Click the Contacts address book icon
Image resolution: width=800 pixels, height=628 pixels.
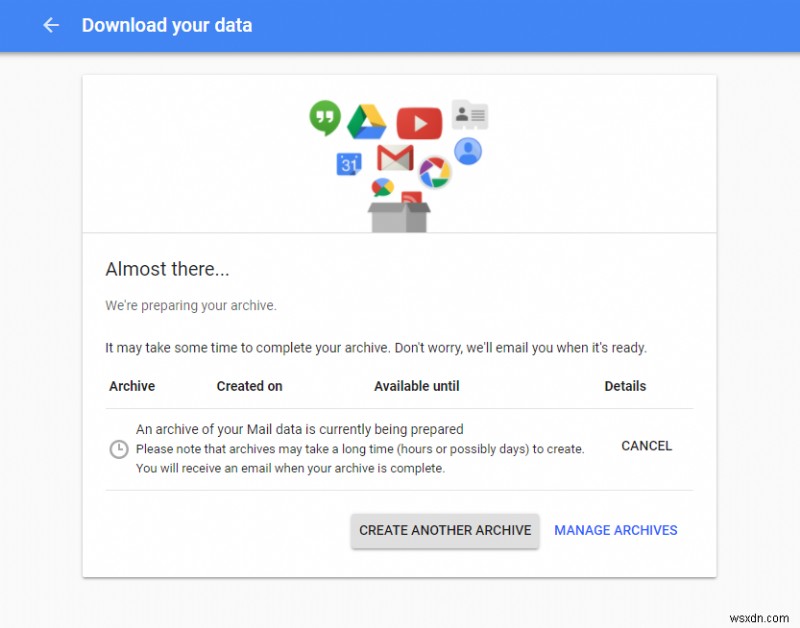click(x=470, y=114)
